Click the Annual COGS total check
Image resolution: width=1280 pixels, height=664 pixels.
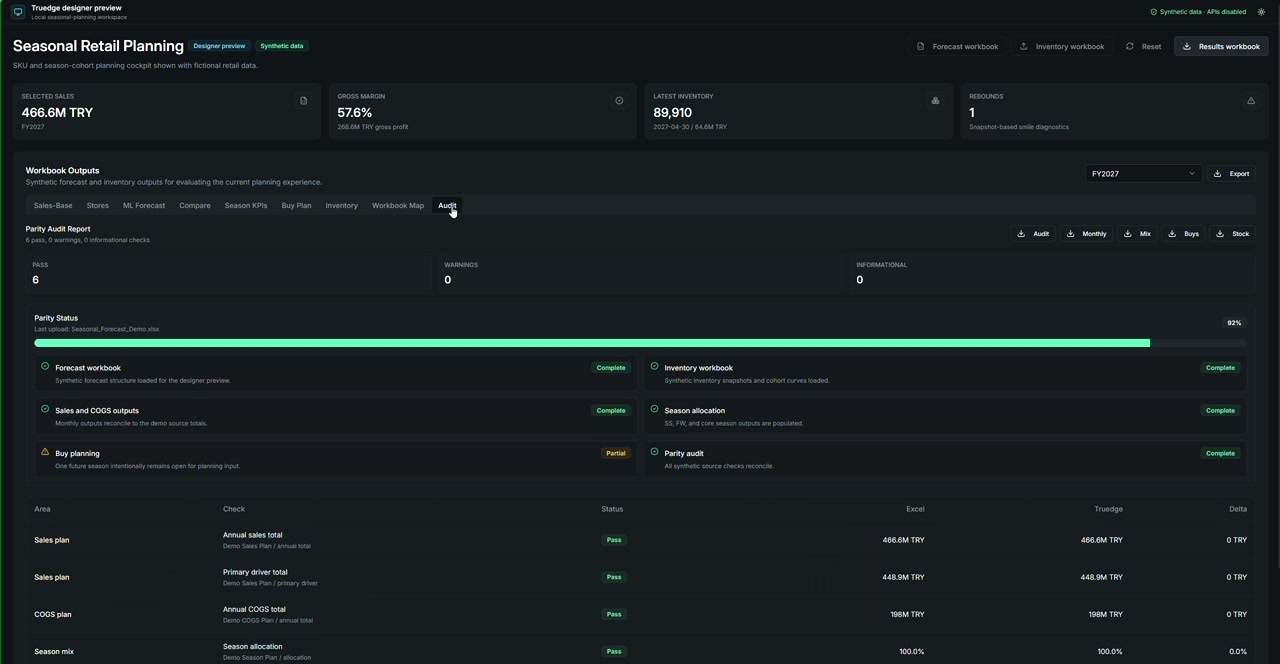pos(254,609)
